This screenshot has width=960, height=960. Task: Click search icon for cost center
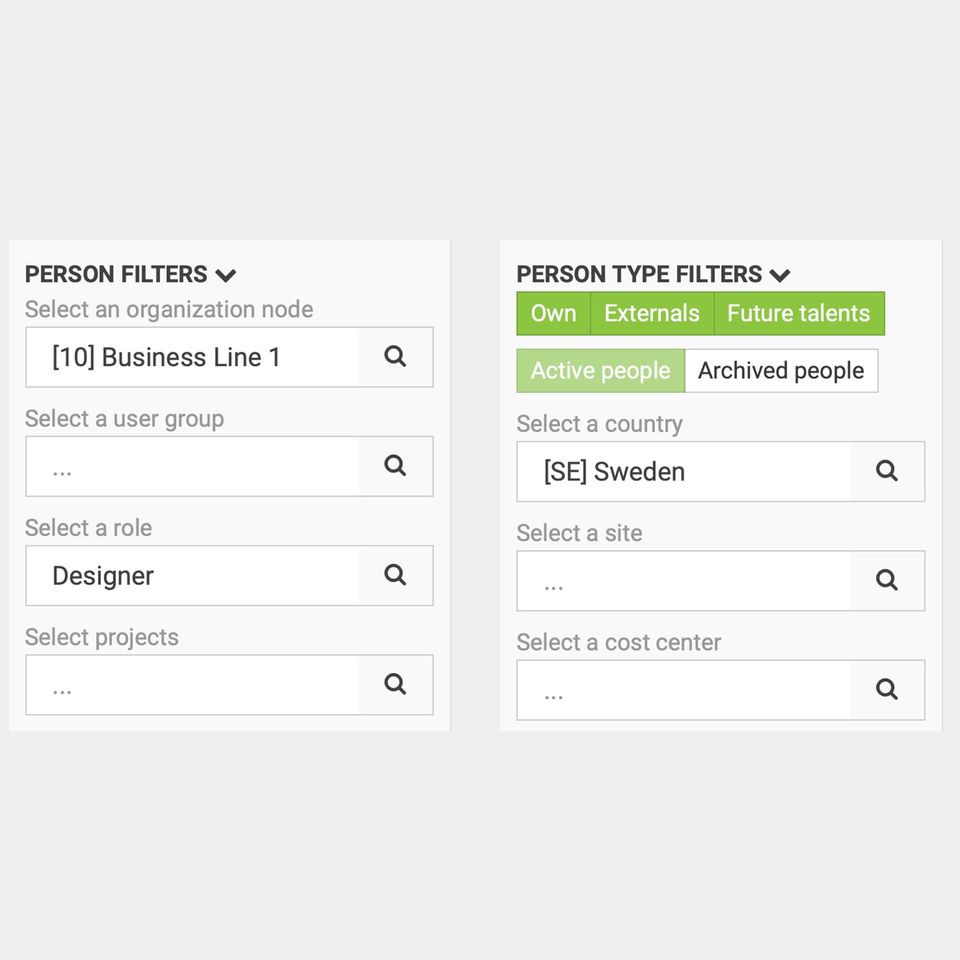point(886,689)
